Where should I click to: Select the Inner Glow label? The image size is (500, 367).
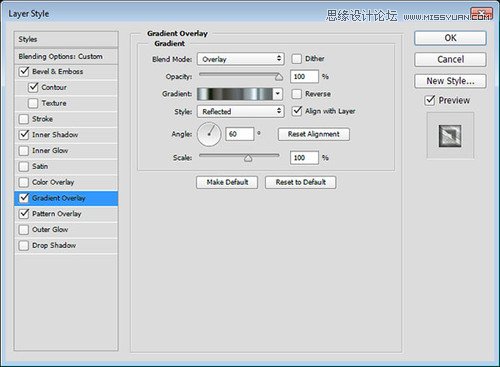click(50, 151)
